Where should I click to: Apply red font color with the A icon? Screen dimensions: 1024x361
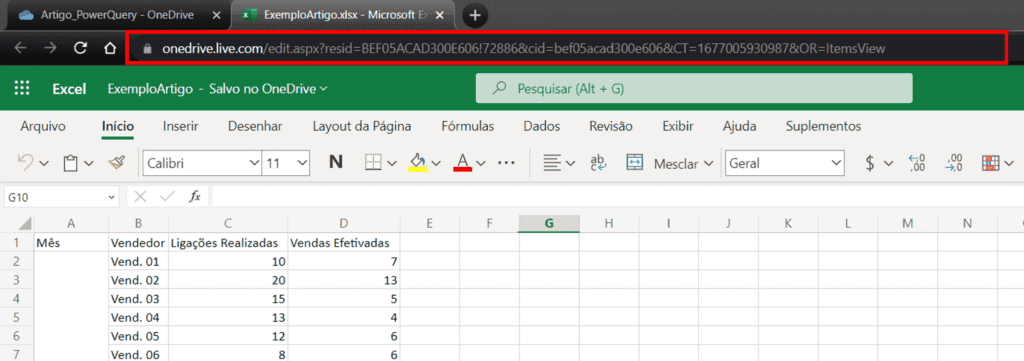tap(462, 163)
